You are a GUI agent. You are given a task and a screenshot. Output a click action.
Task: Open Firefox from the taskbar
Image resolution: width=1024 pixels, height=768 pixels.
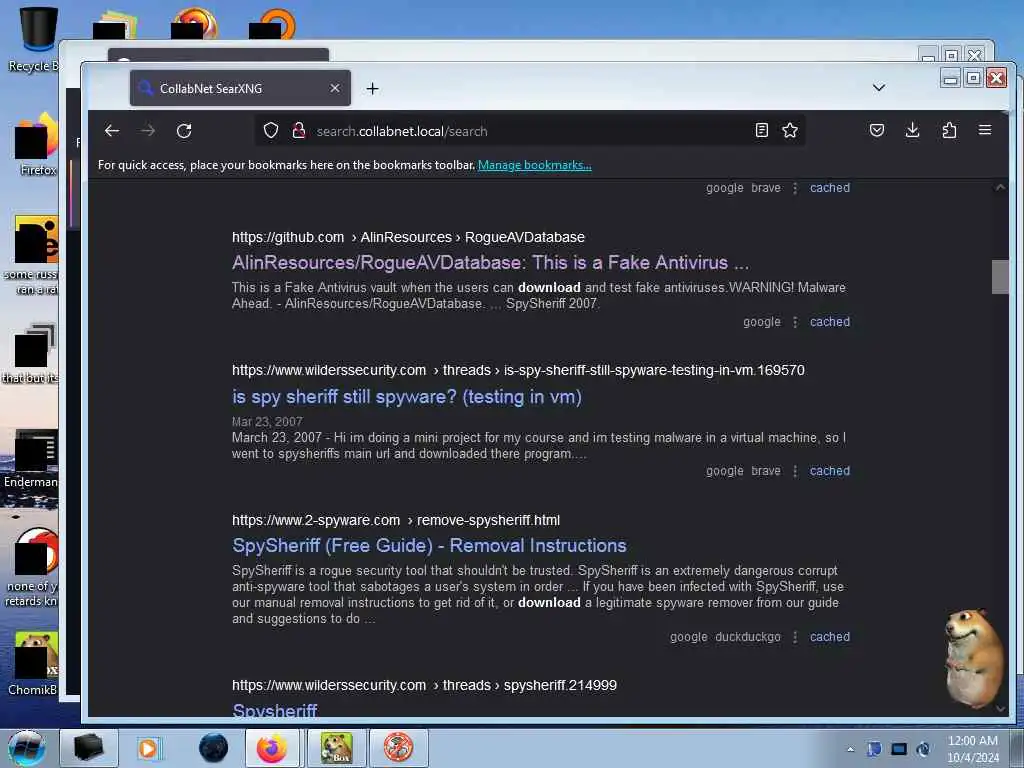(272, 748)
